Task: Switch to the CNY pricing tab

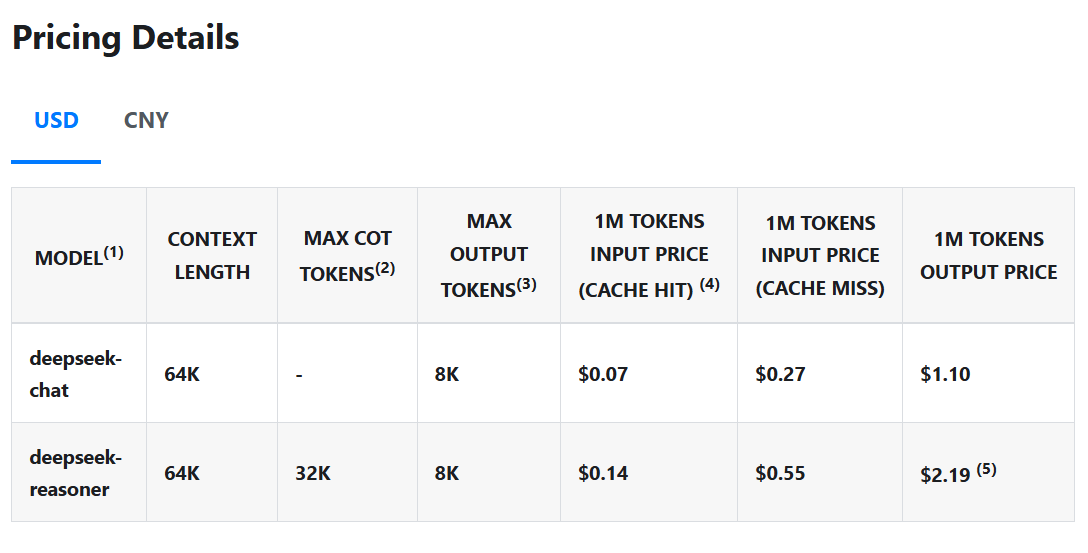Action: click(146, 121)
